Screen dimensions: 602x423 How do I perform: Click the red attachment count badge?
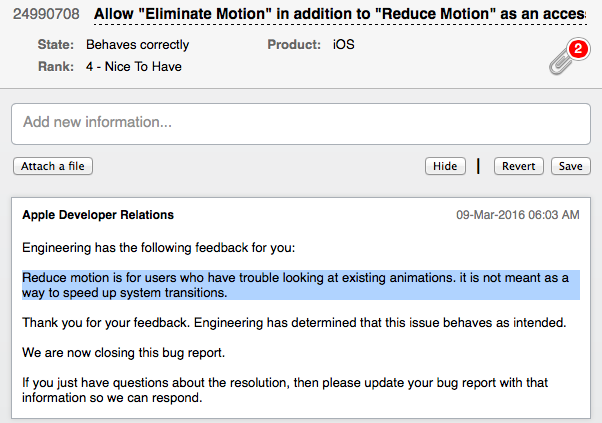576,49
